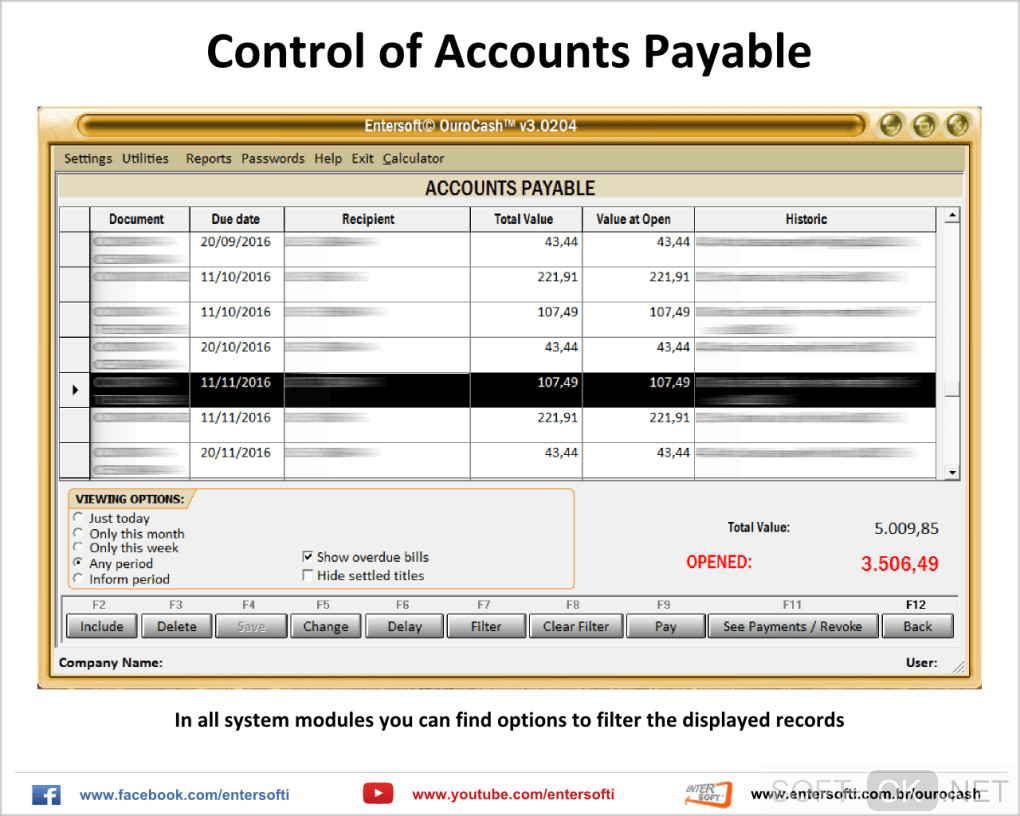Click the greyed-out Save button

251,626
